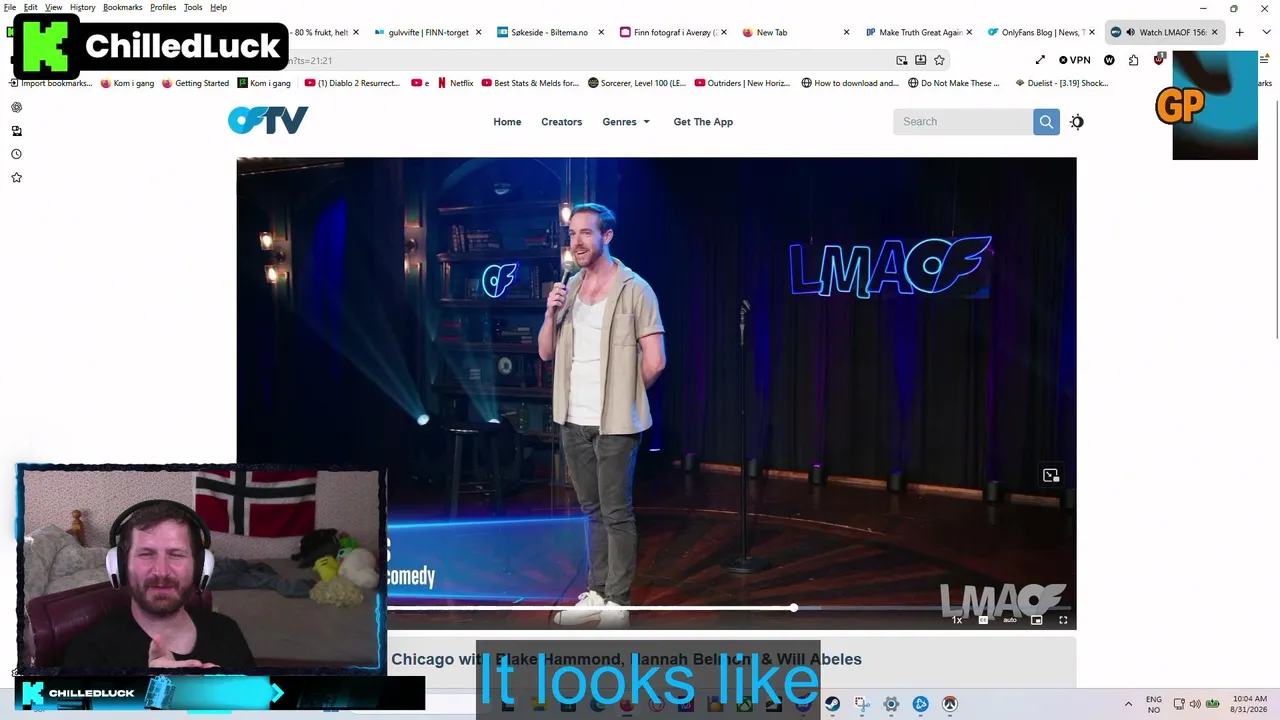Viewport: 1280px width, 720px height.
Task: Enable picture-in-picture from the player controls
Action: pos(1037,620)
